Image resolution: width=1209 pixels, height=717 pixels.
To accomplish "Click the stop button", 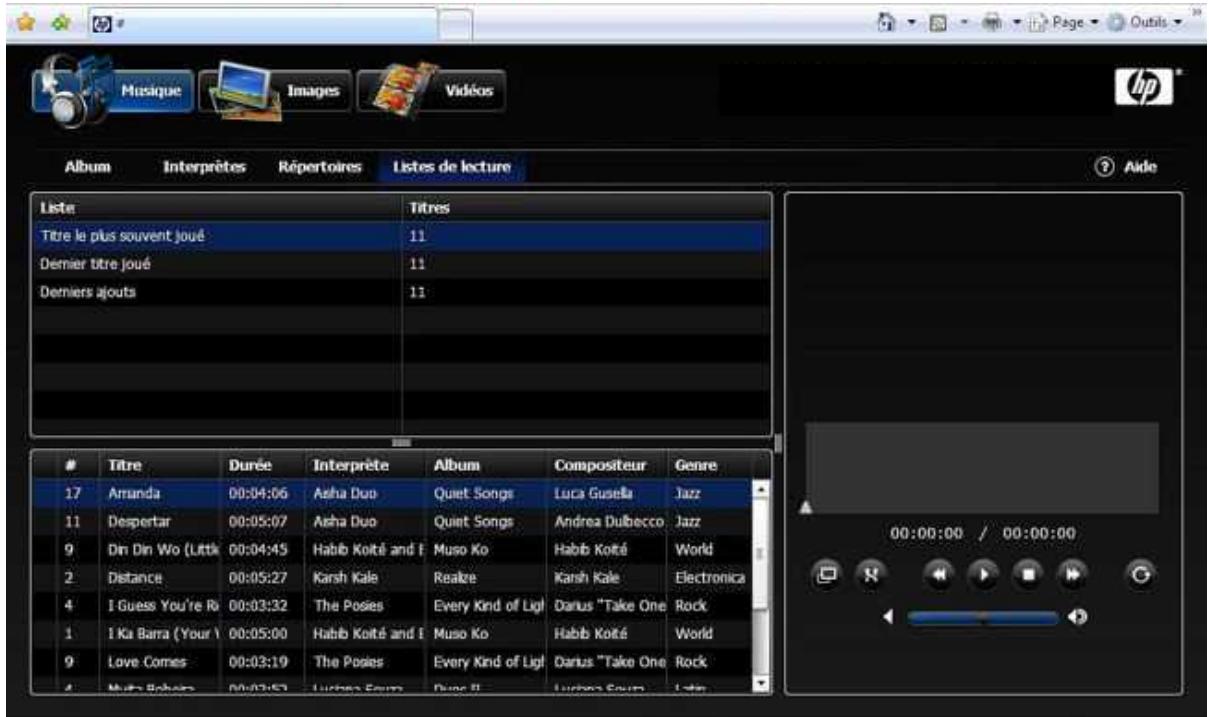I will (1027, 575).
